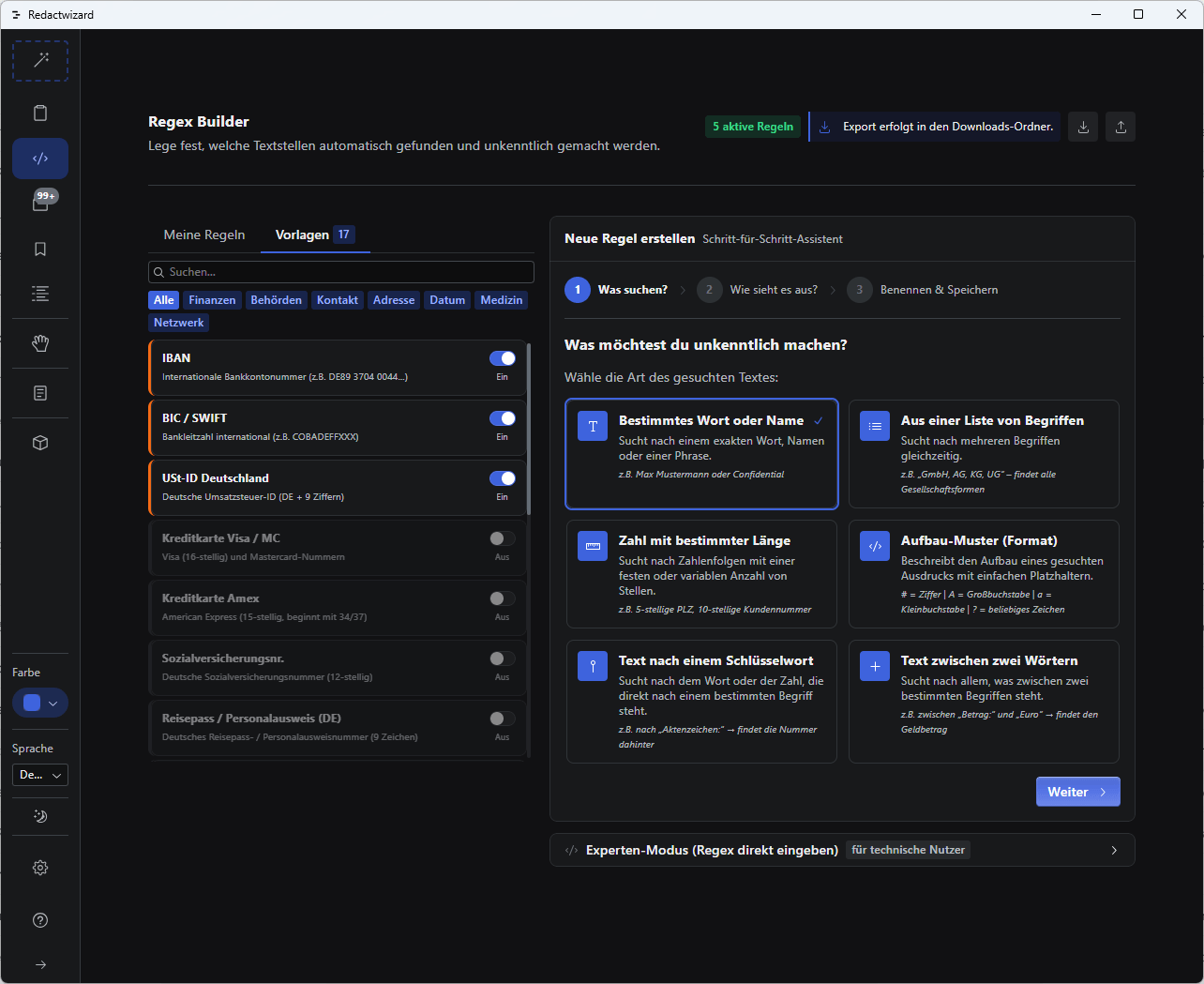Screen dimensions: 1204x984
Task: Click the download icon button in the header
Action: click(1083, 127)
